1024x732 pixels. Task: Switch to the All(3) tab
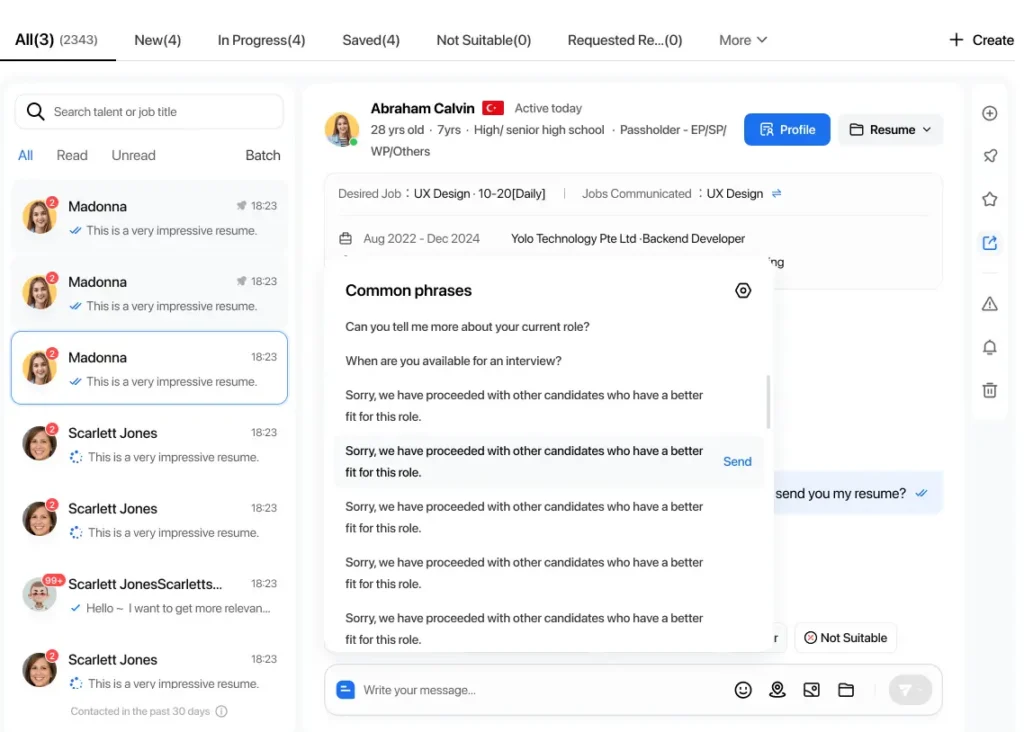[x=57, y=40]
